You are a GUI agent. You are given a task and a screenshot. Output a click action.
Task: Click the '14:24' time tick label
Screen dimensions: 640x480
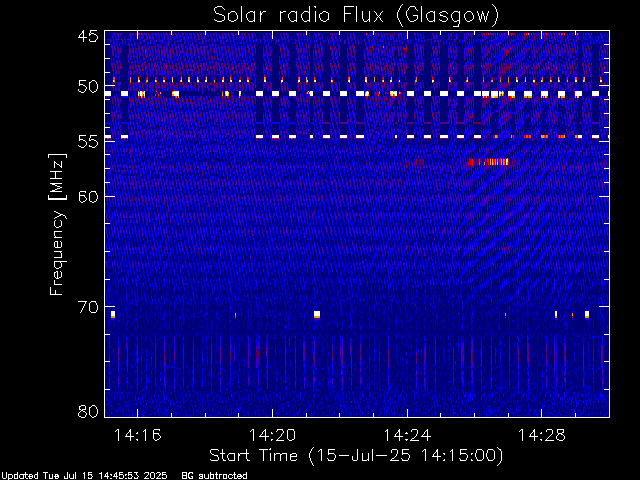(x=407, y=435)
